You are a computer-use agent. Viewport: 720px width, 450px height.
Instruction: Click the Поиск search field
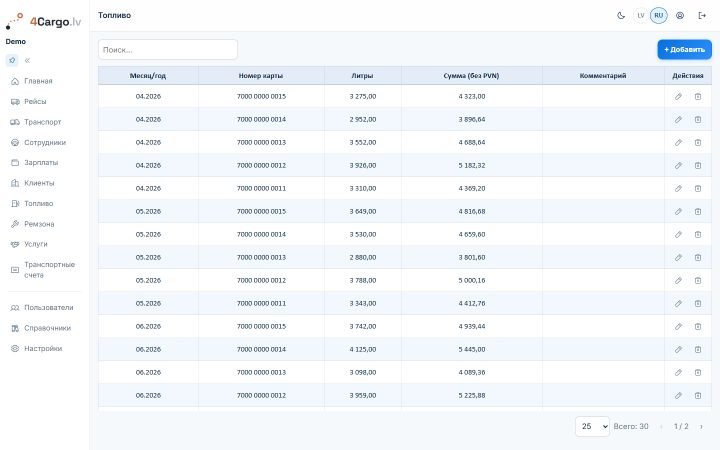point(168,50)
